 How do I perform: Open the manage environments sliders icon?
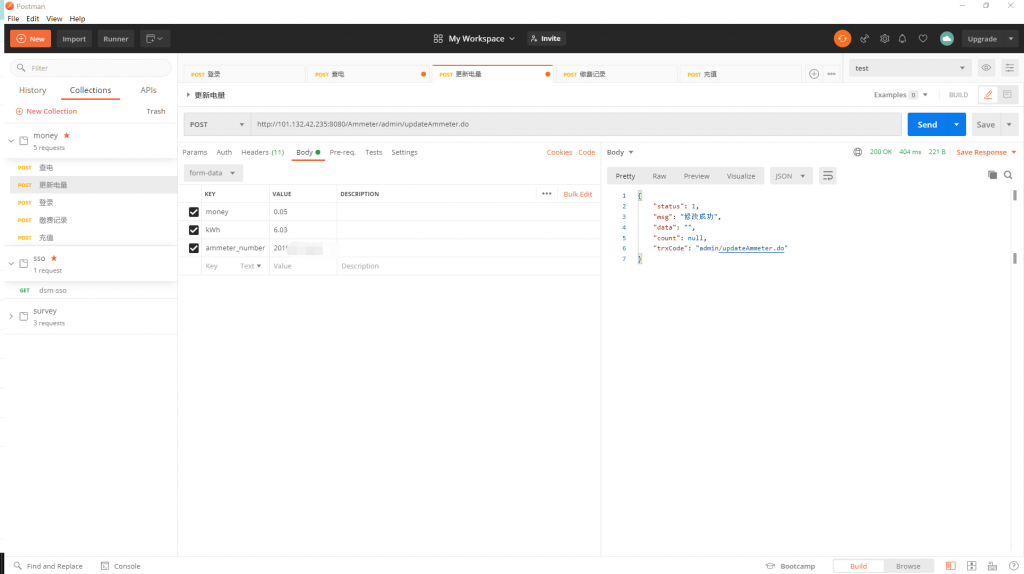coord(1008,68)
